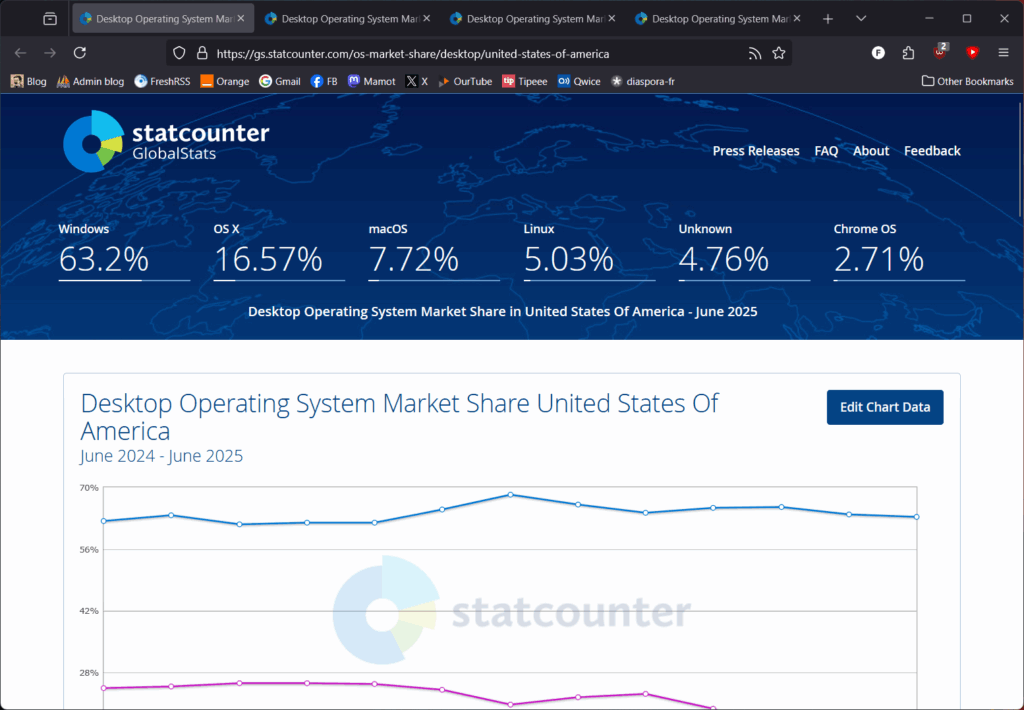
Task: Click the last blue line data point
Action: pos(917,517)
